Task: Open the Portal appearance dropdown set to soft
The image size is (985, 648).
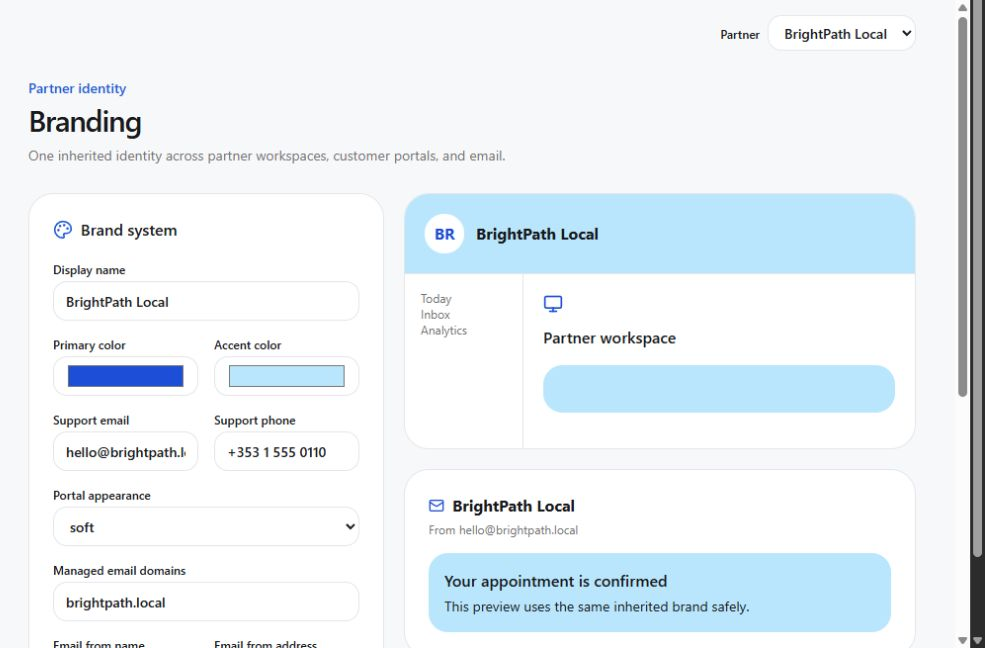Action: 206,527
